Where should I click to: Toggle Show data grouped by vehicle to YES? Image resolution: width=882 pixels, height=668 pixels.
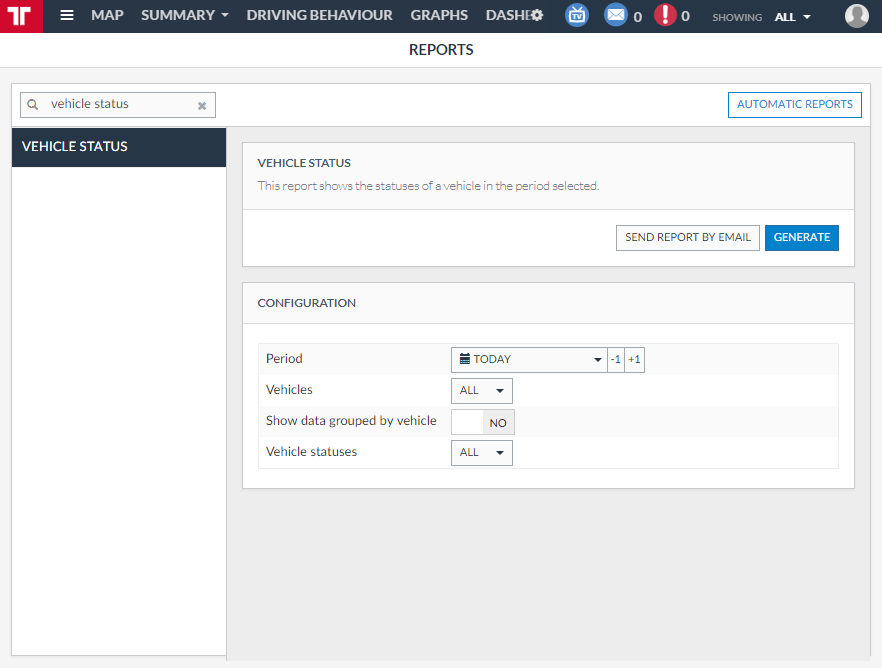click(x=482, y=421)
